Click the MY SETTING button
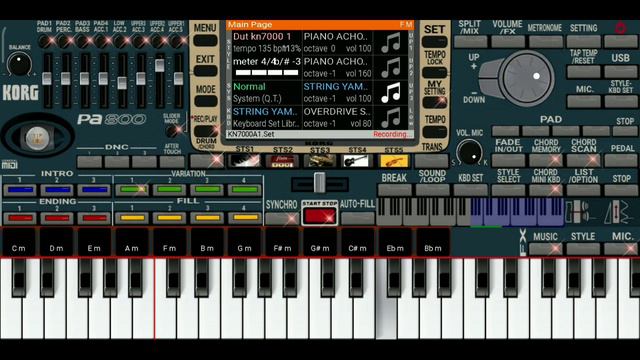Viewport: 640px width, 360px height. point(434,102)
